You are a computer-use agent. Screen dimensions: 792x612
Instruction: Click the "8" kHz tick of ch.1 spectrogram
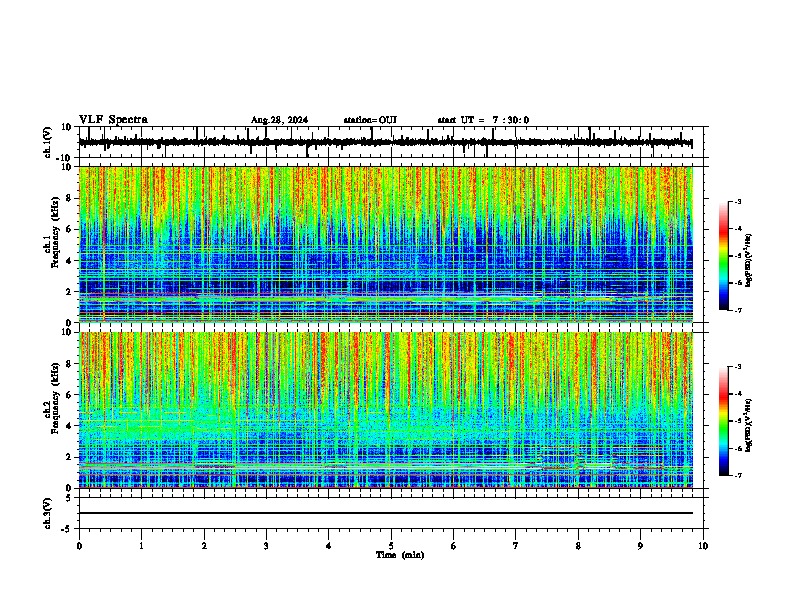pos(69,198)
